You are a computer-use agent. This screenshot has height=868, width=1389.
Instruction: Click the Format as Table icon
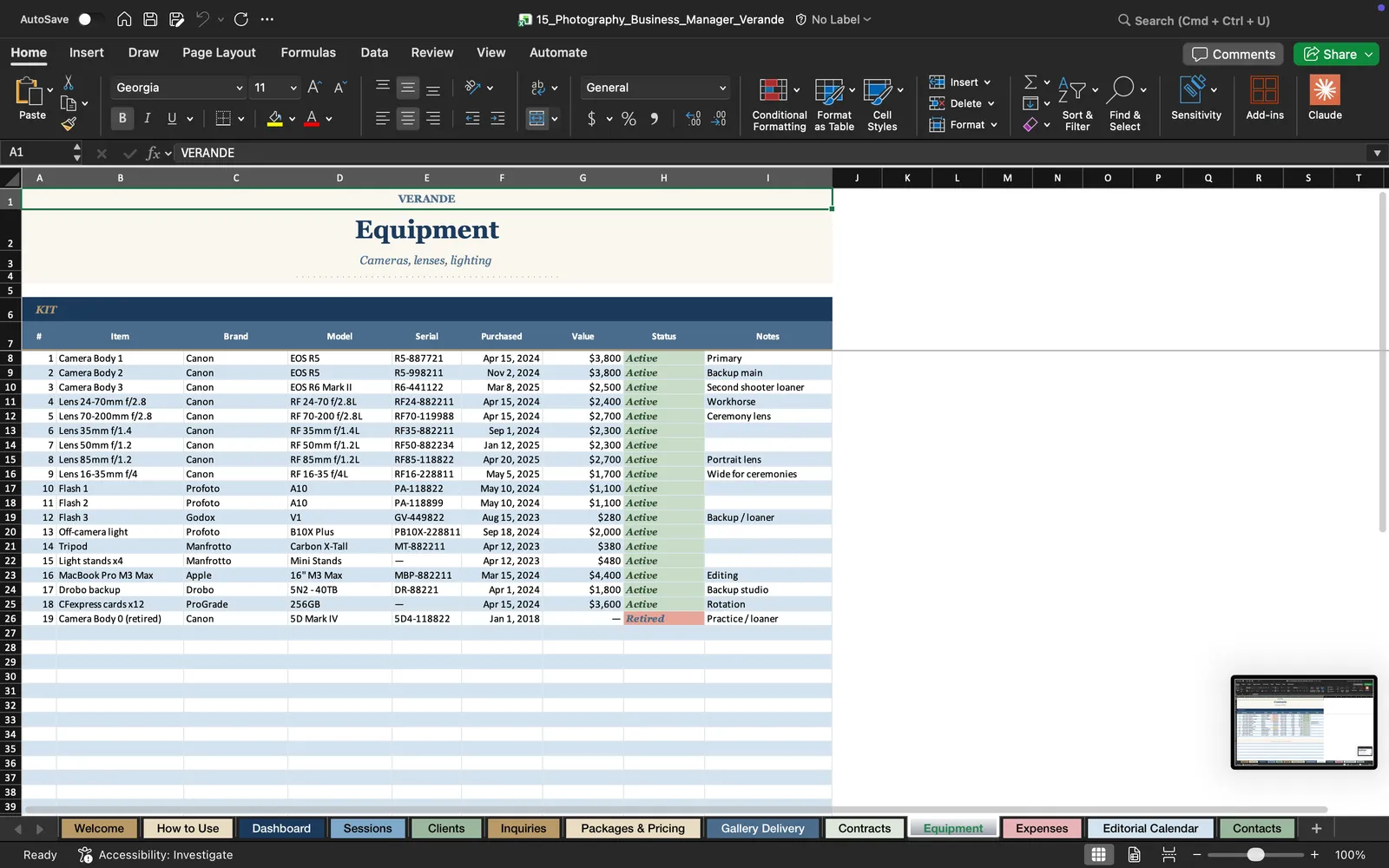(829, 91)
